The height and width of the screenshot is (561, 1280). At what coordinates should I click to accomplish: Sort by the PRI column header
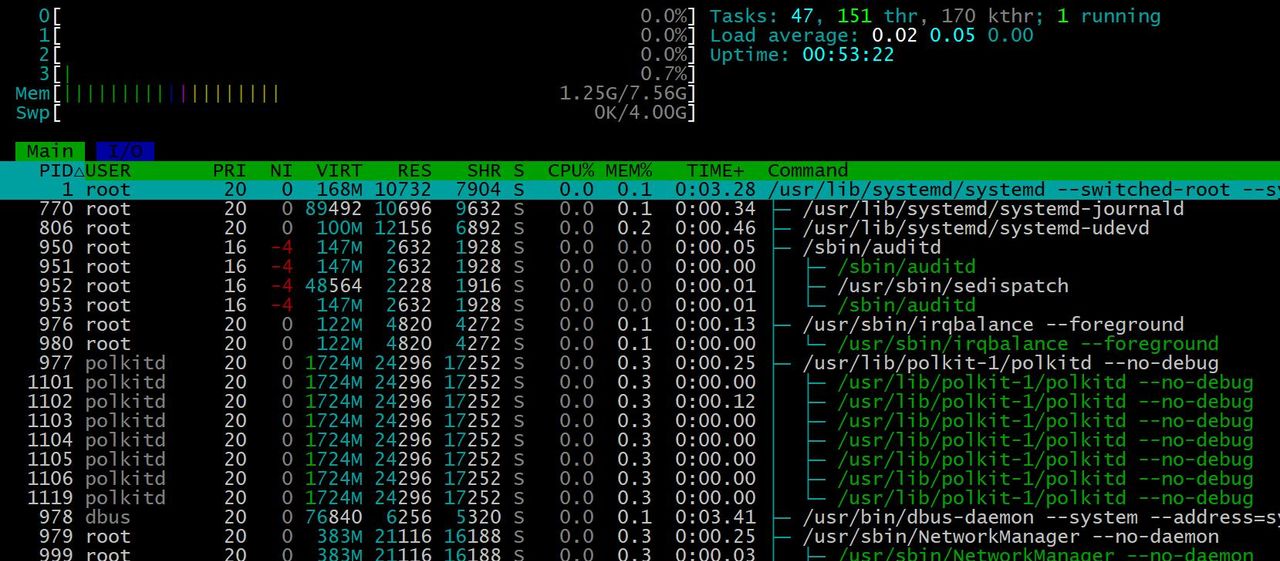pos(229,170)
